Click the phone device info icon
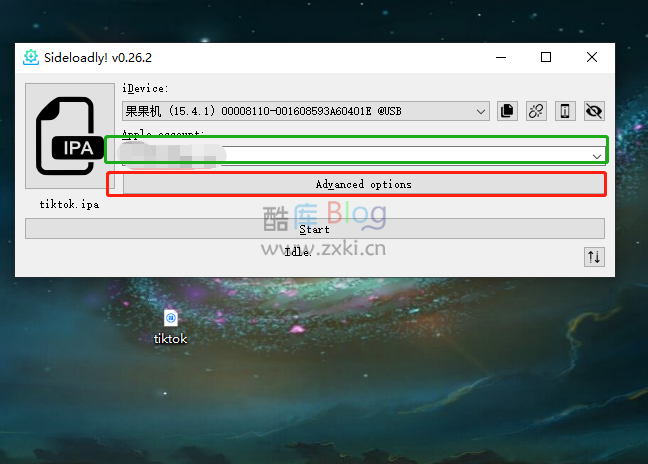Screen dimensions: 648x464 tap(565, 111)
